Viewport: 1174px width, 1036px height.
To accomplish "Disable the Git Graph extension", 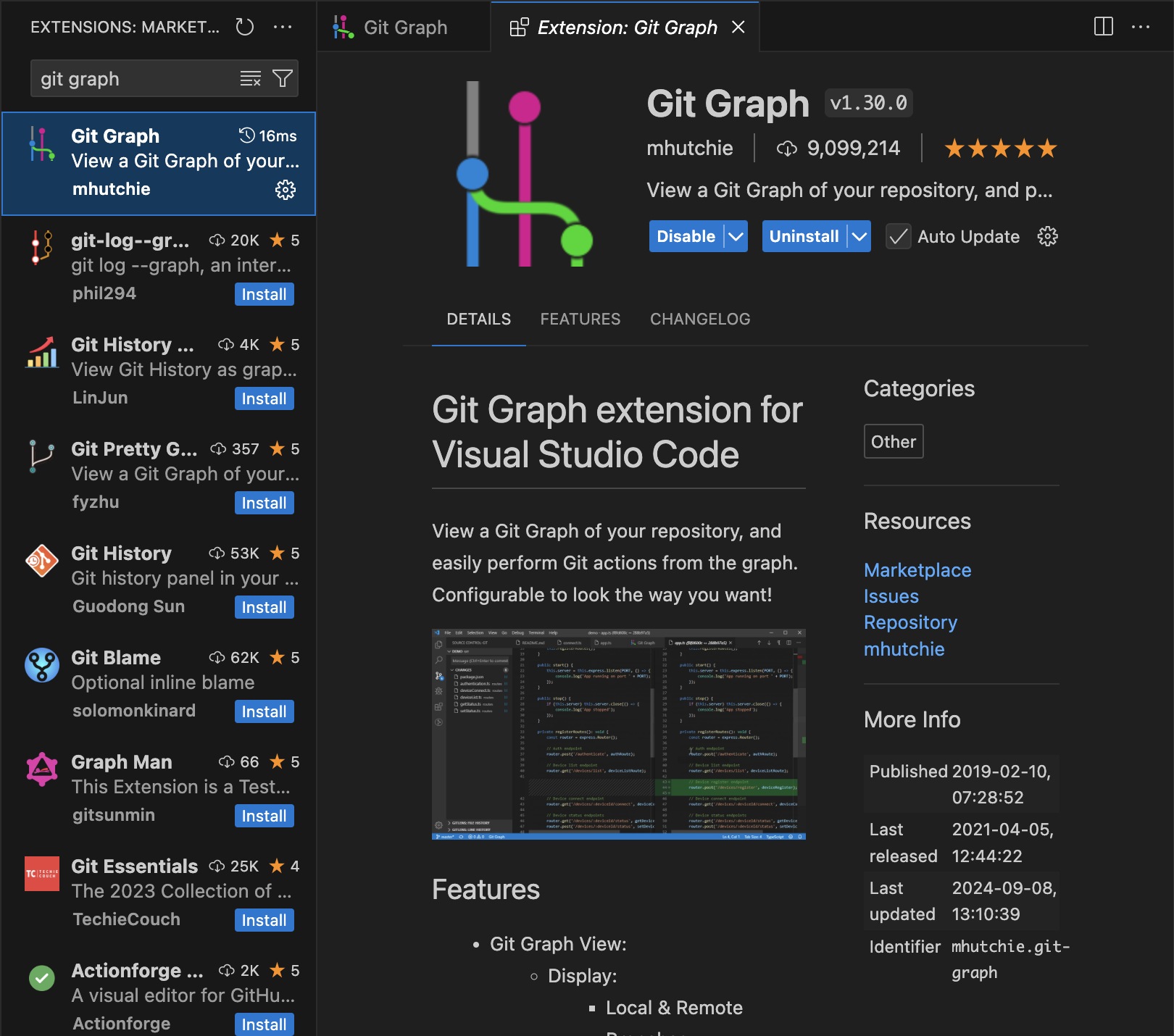I will tap(686, 237).
